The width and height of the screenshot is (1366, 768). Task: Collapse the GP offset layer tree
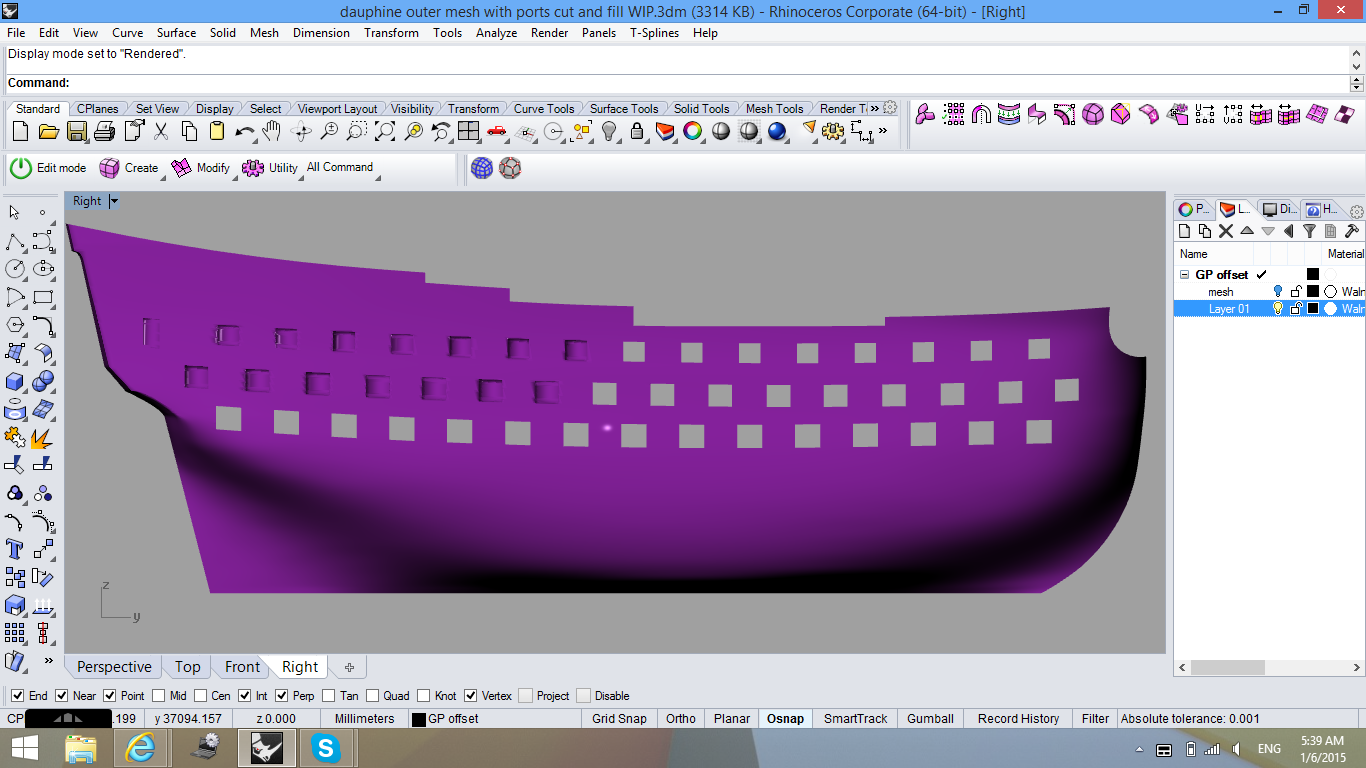[x=1184, y=275]
